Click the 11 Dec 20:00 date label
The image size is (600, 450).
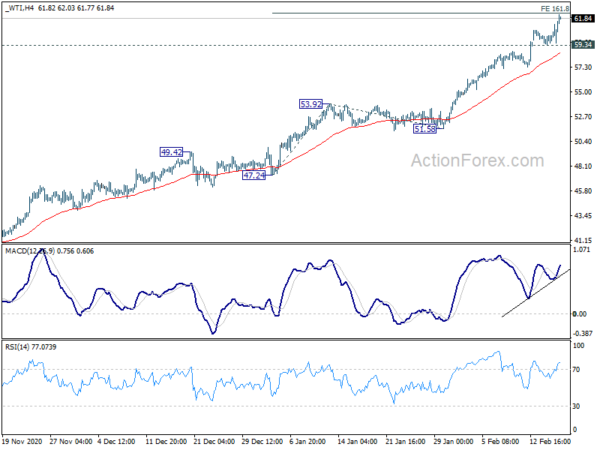pyautogui.click(x=166, y=441)
